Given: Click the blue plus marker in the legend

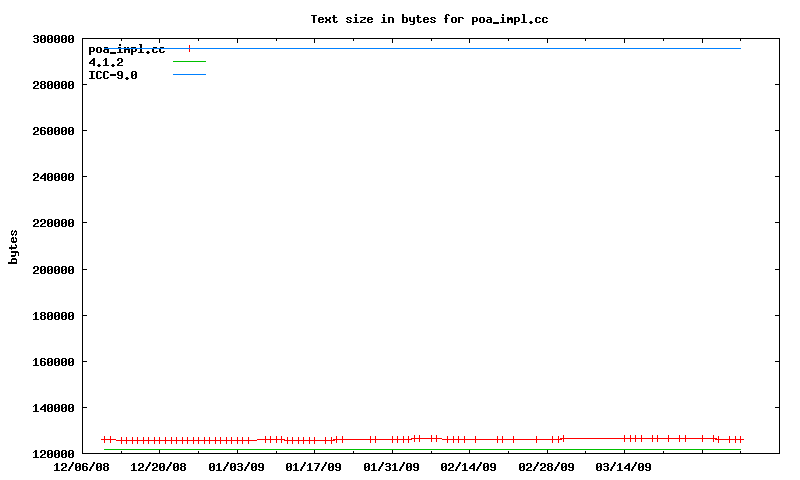Looking at the screenshot, I should point(189,49).
